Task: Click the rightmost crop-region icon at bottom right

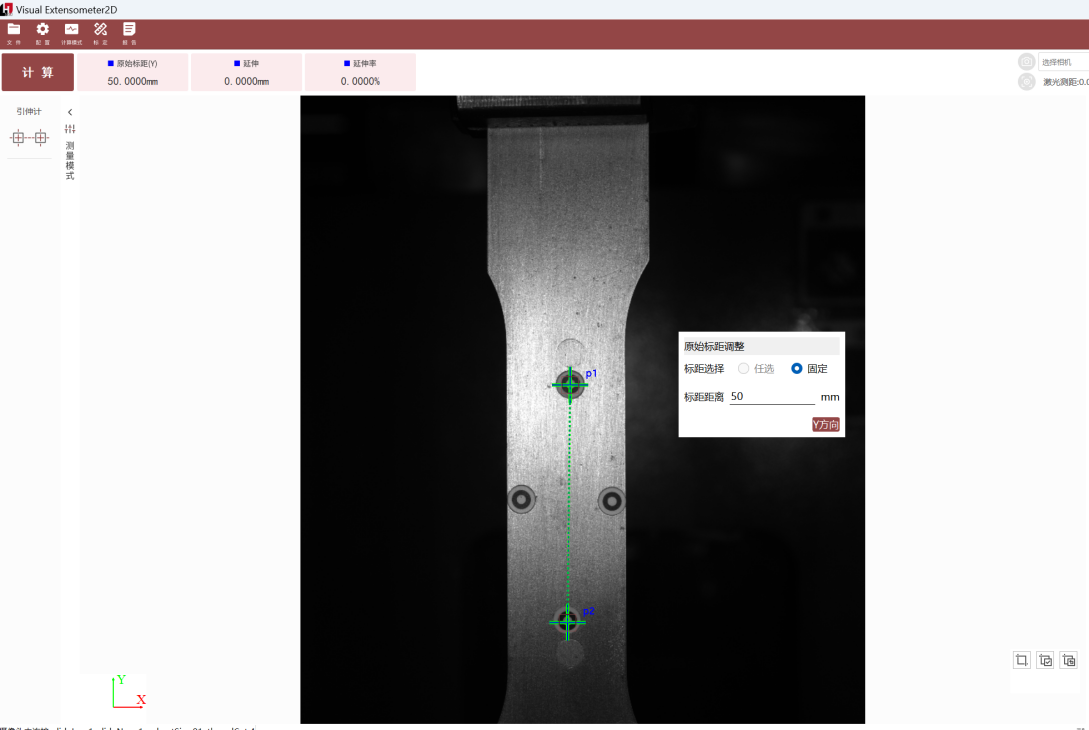Action: tap(1069, 660)
